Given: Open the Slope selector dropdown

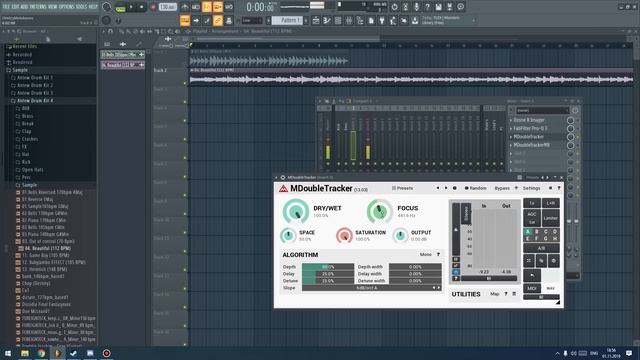Looking at the screenshot, I should (371, 288).
